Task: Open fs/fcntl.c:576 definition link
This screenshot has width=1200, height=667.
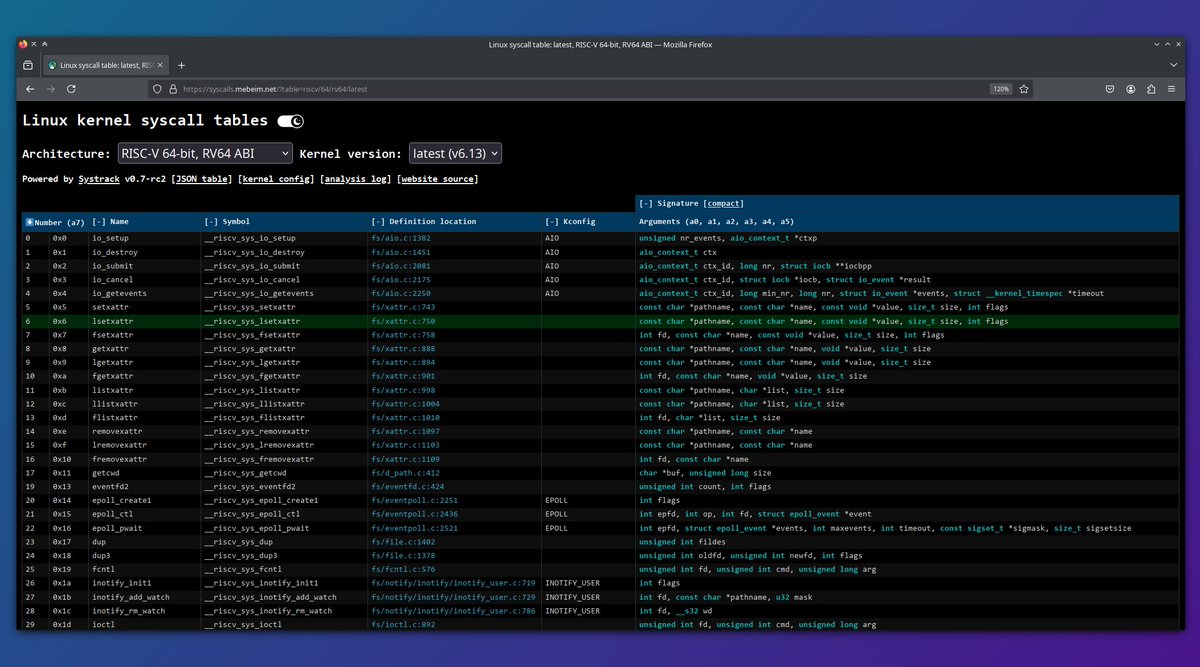Action: pyautogui.click(x=403, y=569)
